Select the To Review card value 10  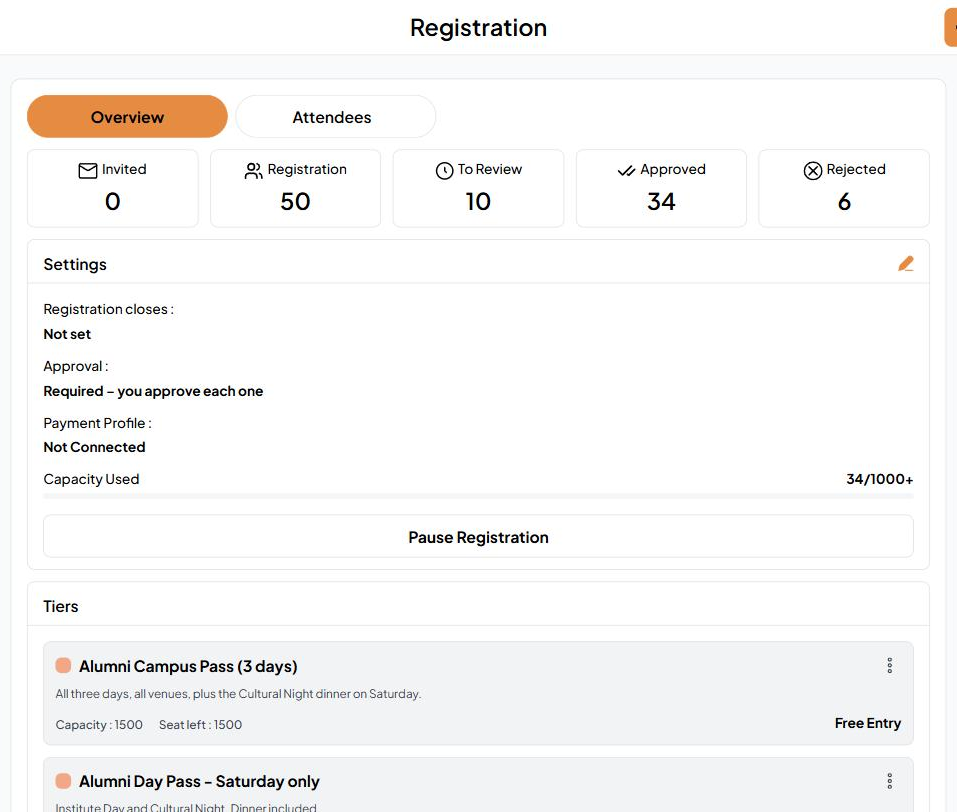478,201
